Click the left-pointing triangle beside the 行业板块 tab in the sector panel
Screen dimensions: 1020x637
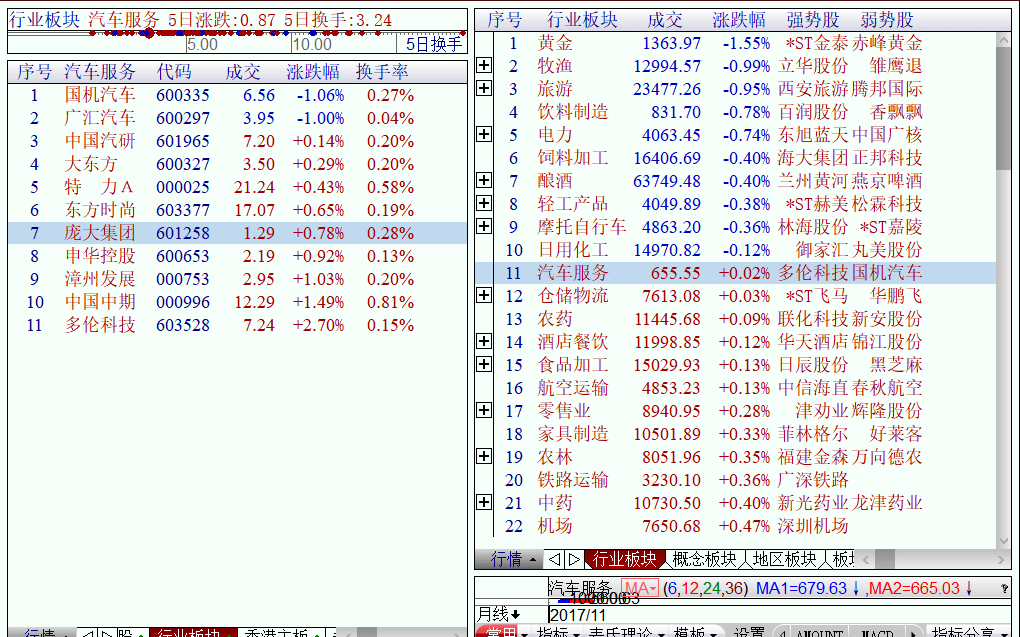554,559
